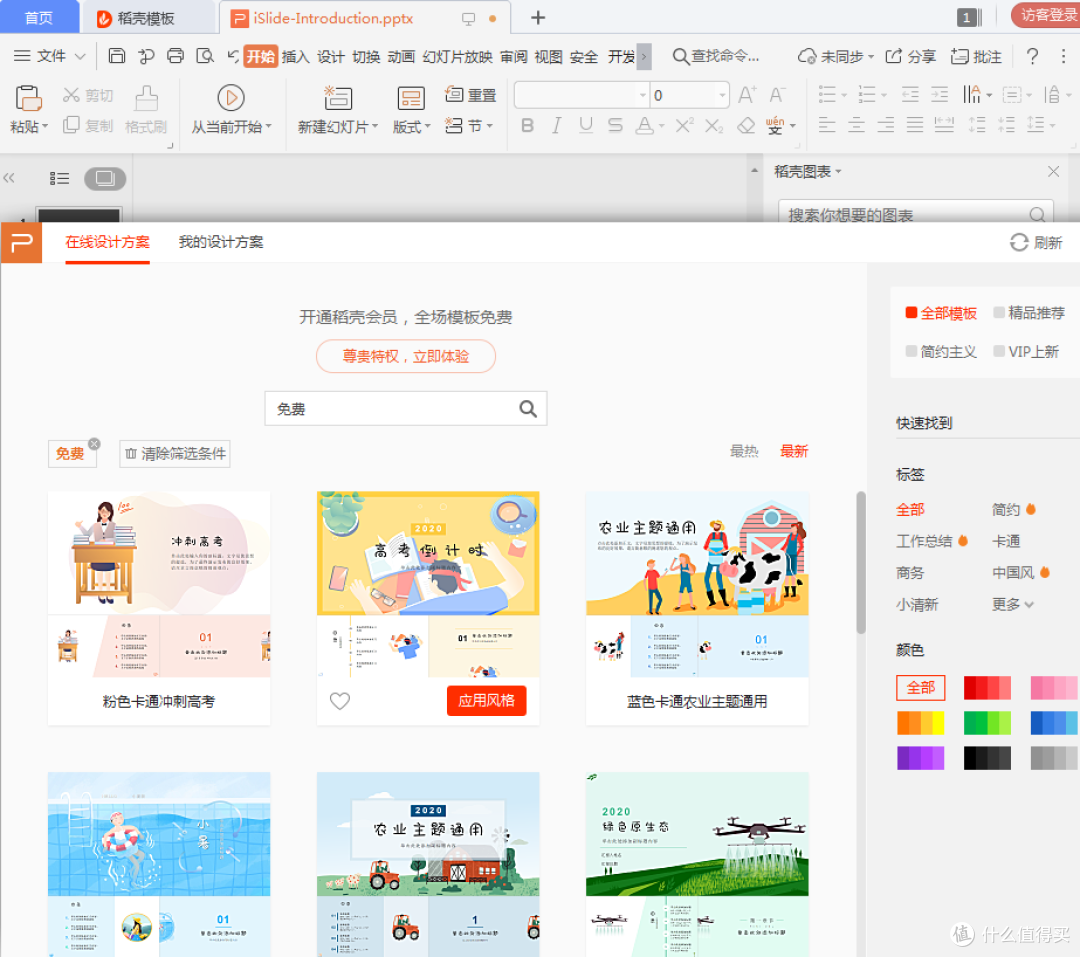1080x957 pixels.
Task: Click 清除筛选条件 button
Action: pyautogui.click(x=175, y=453)
